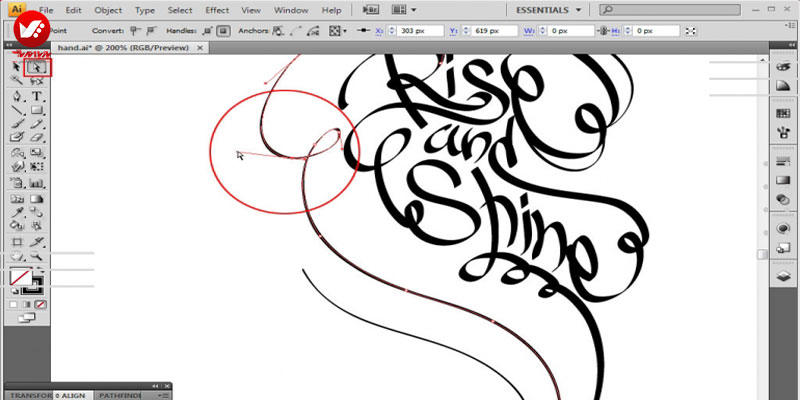Select the Mesh tool

click(17, 198)
